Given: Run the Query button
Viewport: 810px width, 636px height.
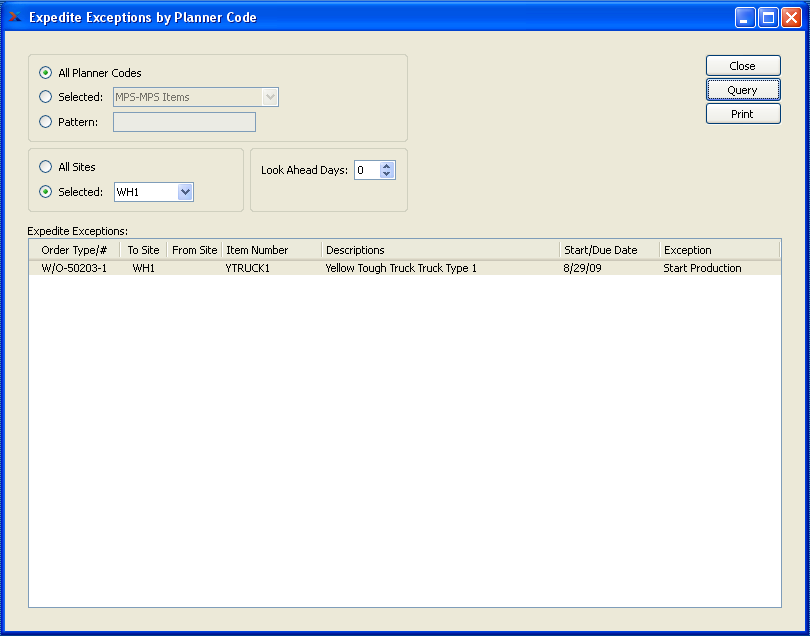Looking at the screenshot, I should click(x=743, y=90).
